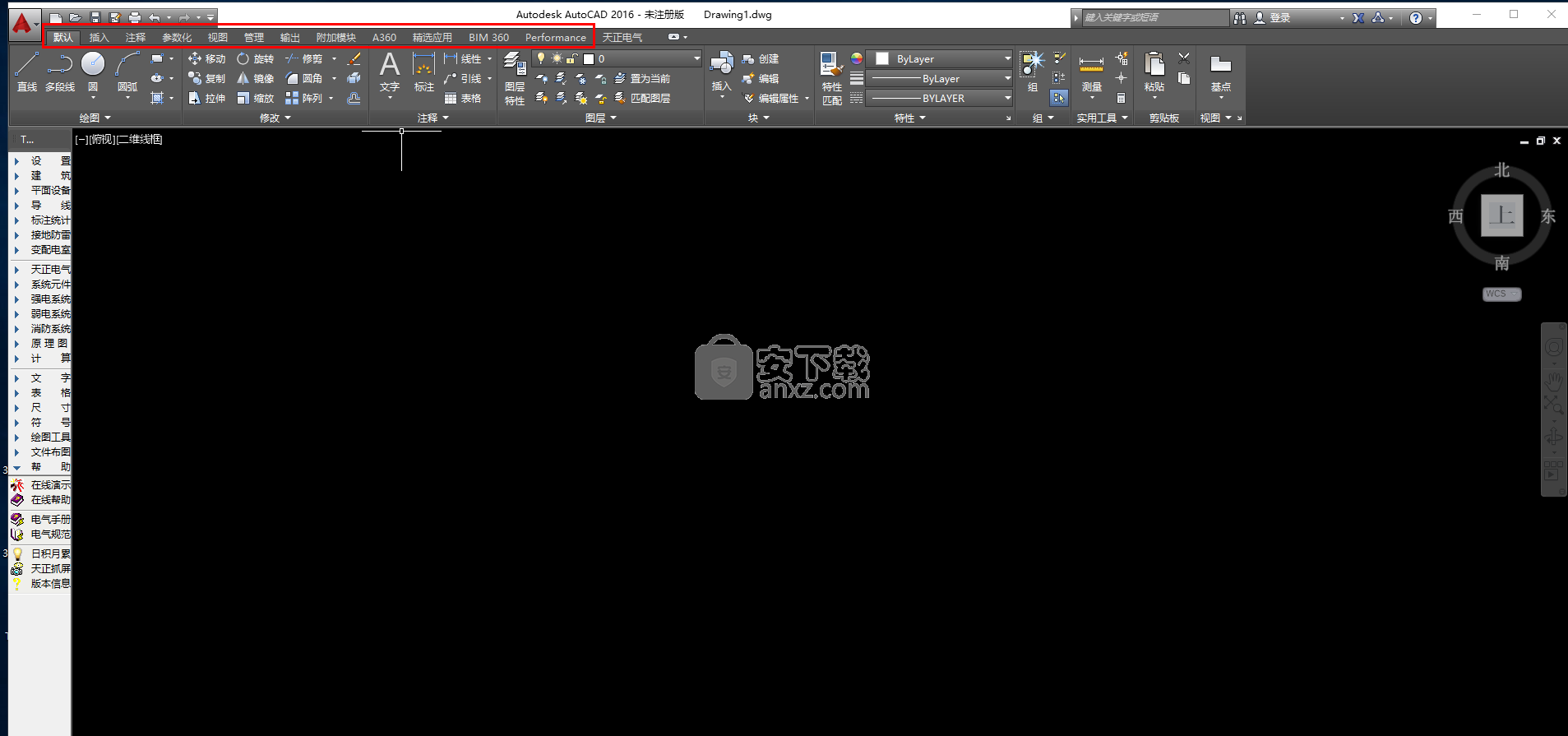Click the Trim (修剪) tool

click(303, 59)
